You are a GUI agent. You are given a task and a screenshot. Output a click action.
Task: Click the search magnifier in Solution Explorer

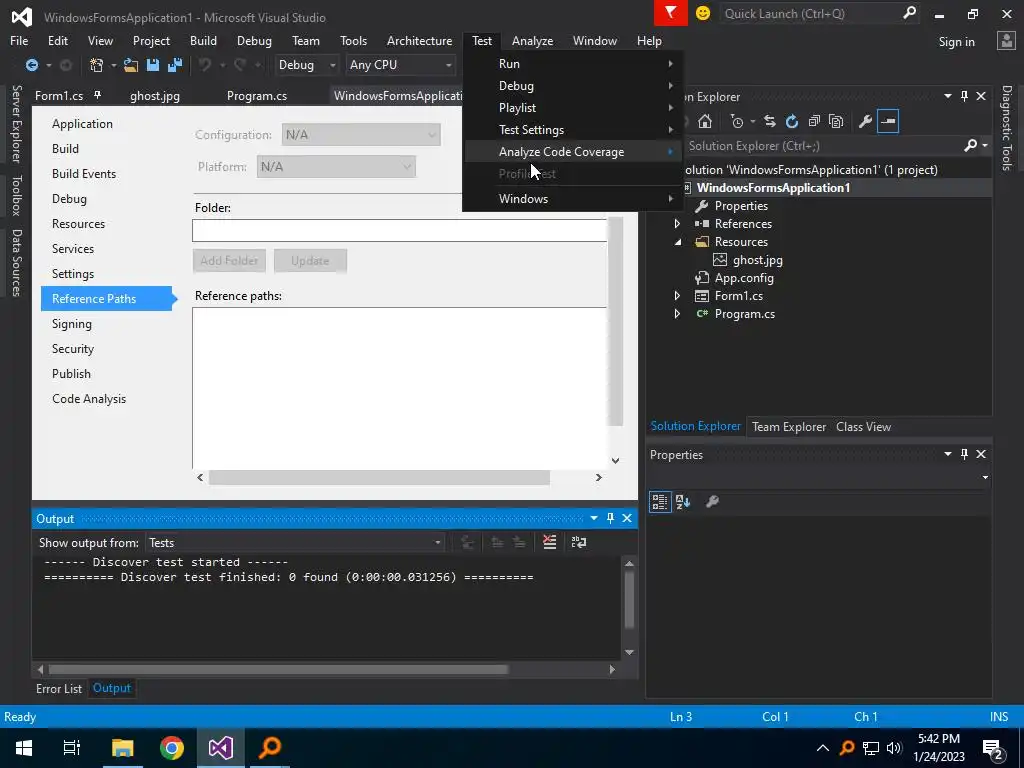coord(970,146)
